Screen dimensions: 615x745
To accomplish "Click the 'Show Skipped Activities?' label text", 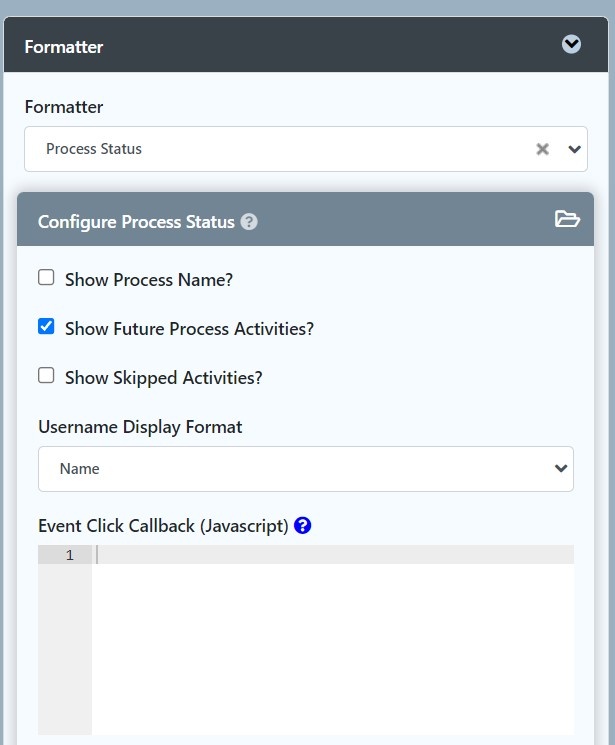I will [x=163, y=378].
